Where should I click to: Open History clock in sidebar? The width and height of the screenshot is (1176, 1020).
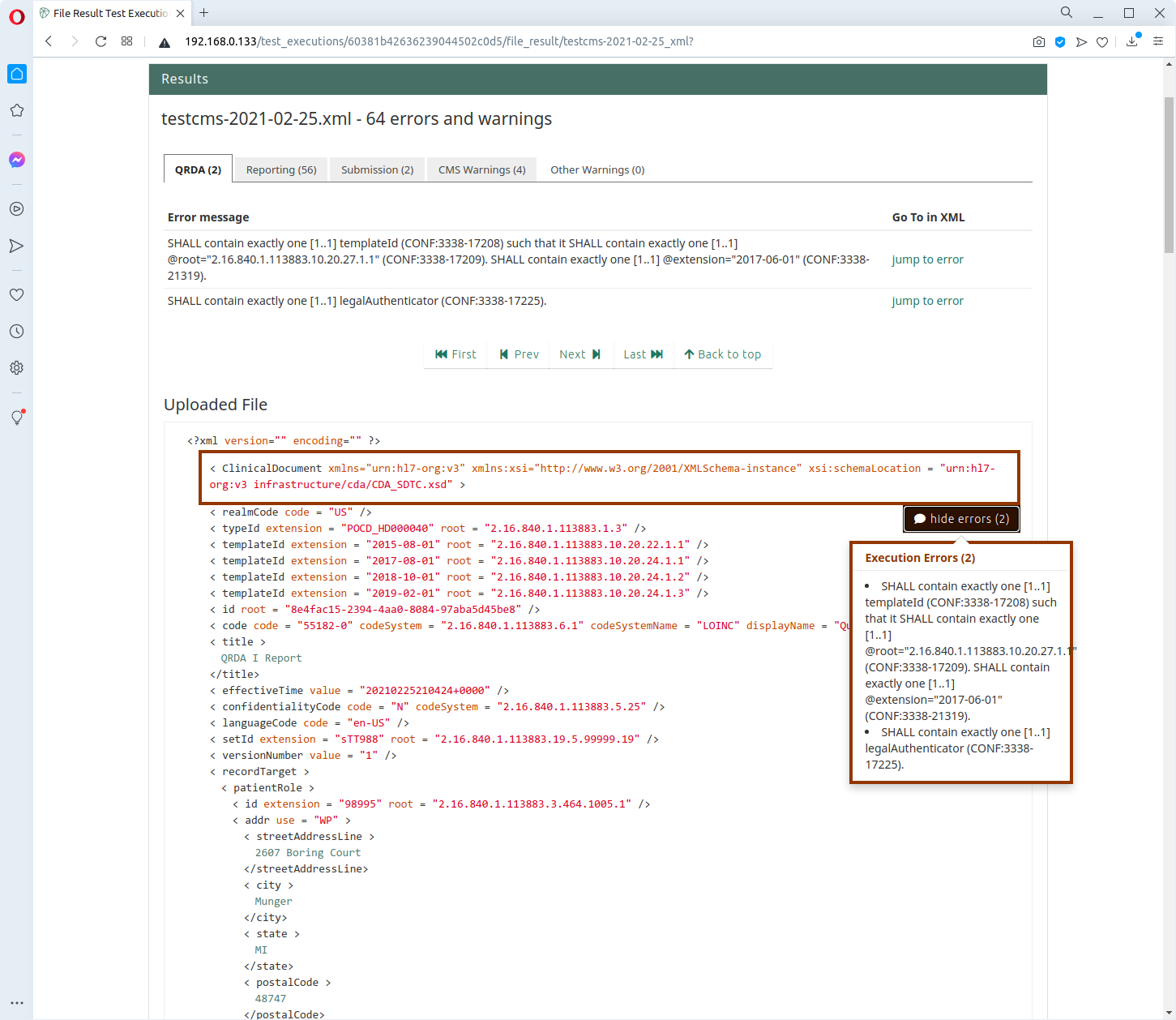17,331
